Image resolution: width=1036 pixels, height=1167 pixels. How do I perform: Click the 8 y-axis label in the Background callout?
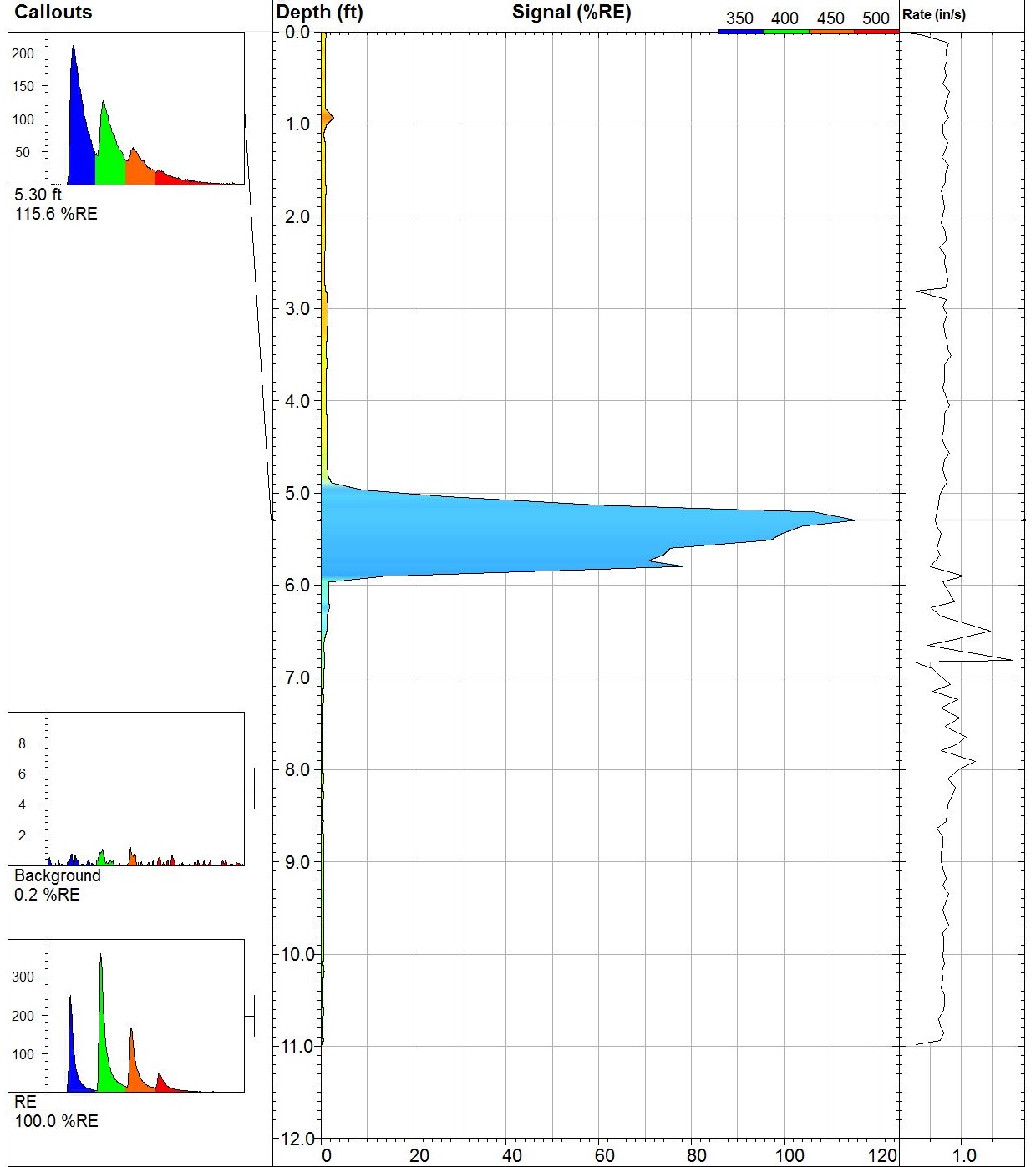22,743
